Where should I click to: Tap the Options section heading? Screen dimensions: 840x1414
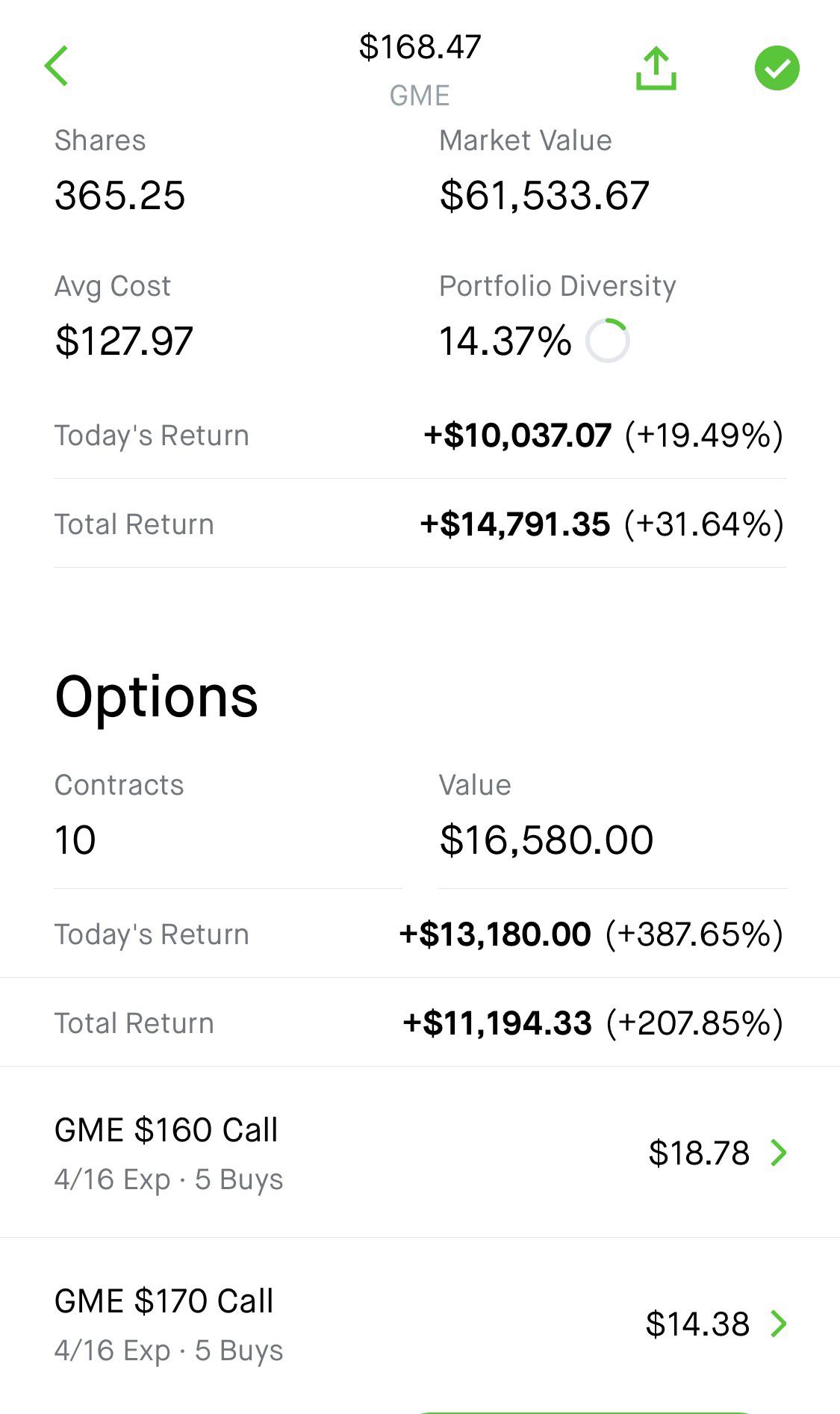(157, 697)
